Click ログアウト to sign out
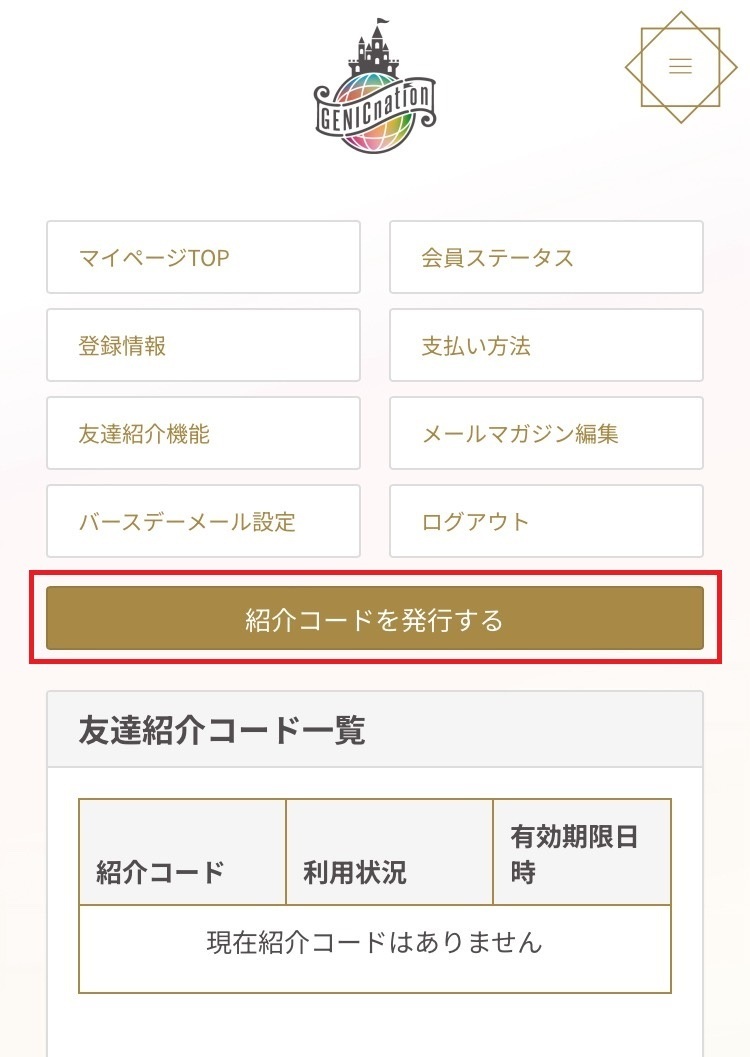The image size is (750, 1057). click(546, 521)
